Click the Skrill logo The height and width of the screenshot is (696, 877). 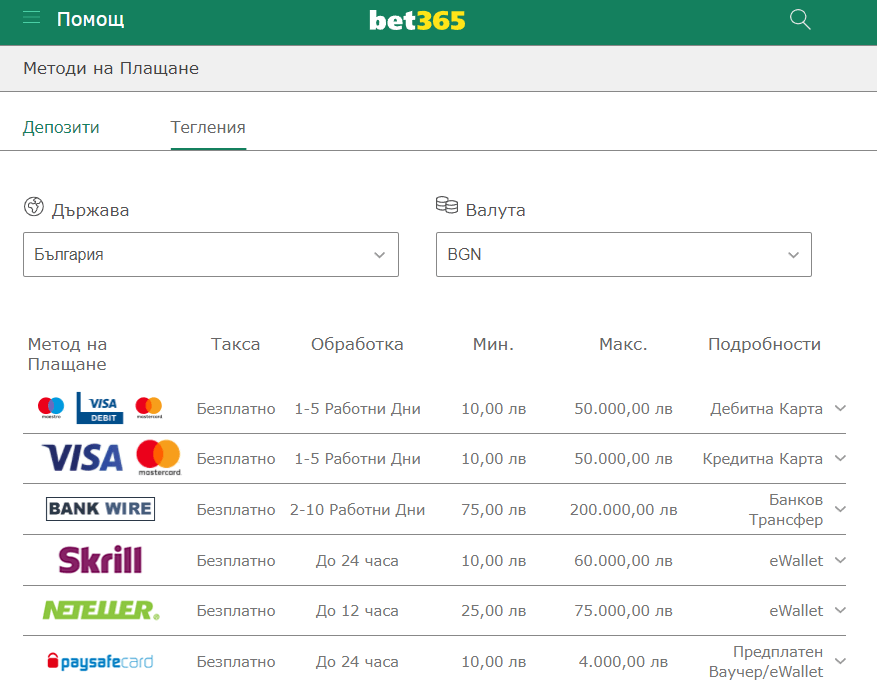100,559
